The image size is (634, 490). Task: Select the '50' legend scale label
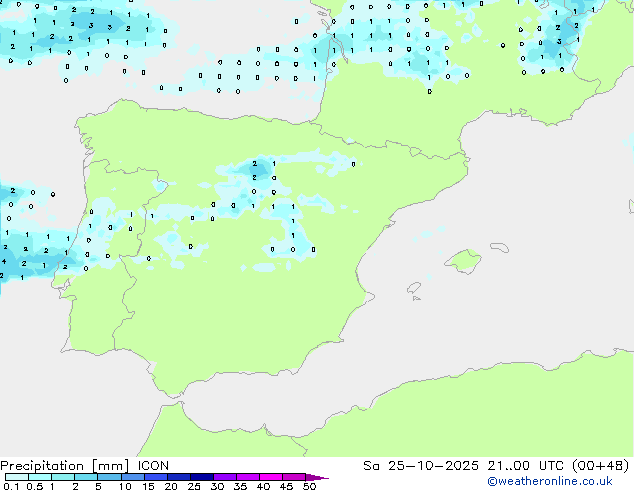pos(309,486)
